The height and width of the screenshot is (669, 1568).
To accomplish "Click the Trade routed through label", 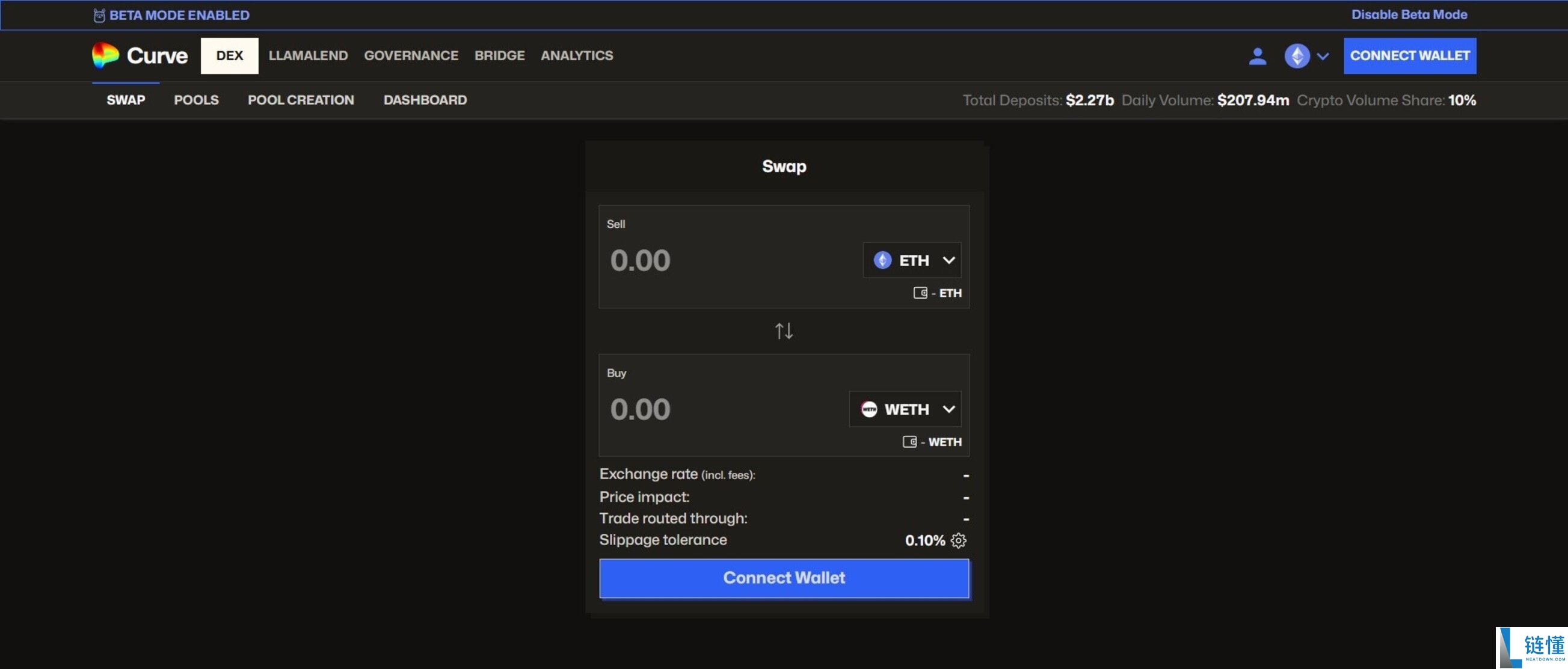I will pyautogui.click(x=673, y=518).
